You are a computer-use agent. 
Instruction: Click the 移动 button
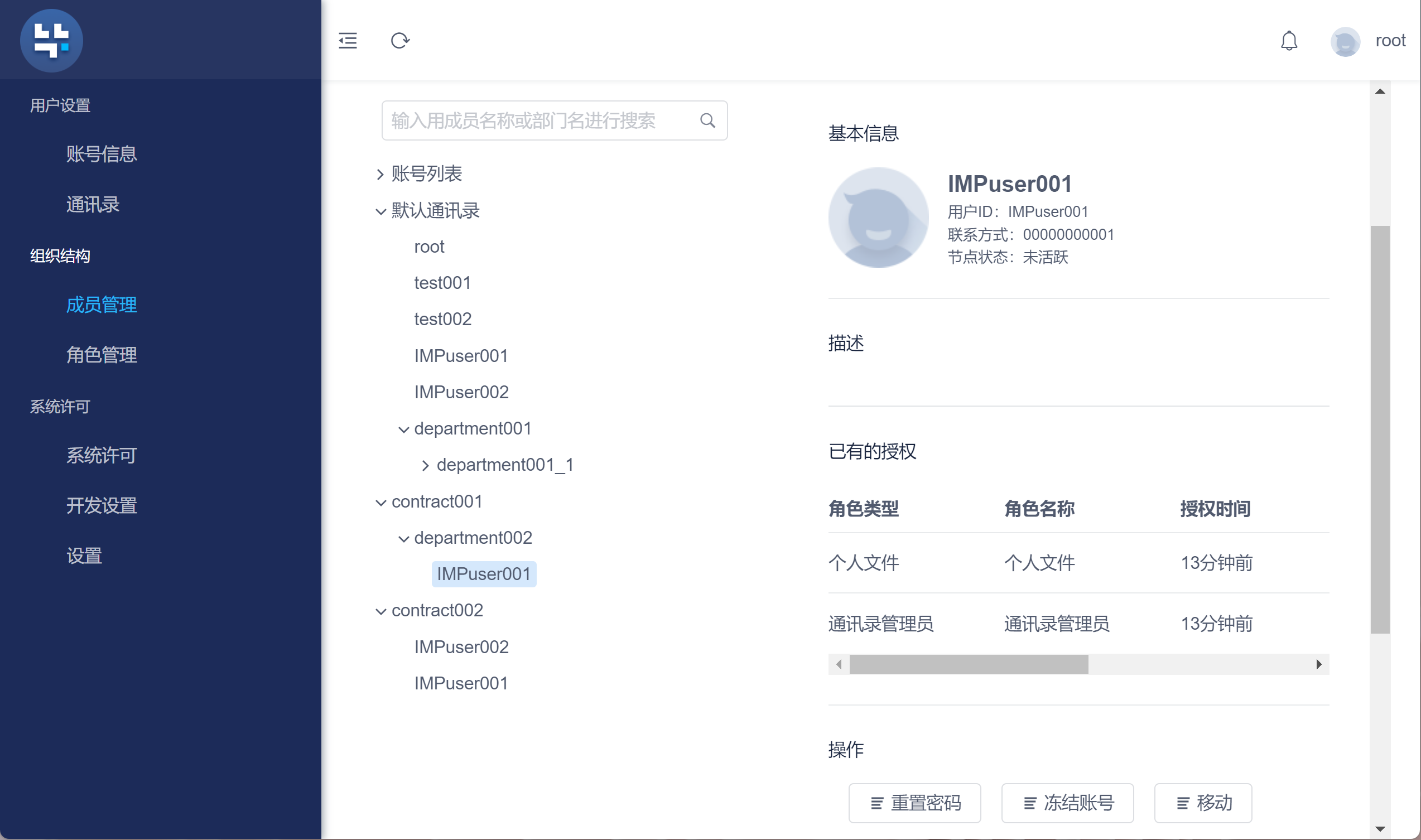pos(1203,803)
